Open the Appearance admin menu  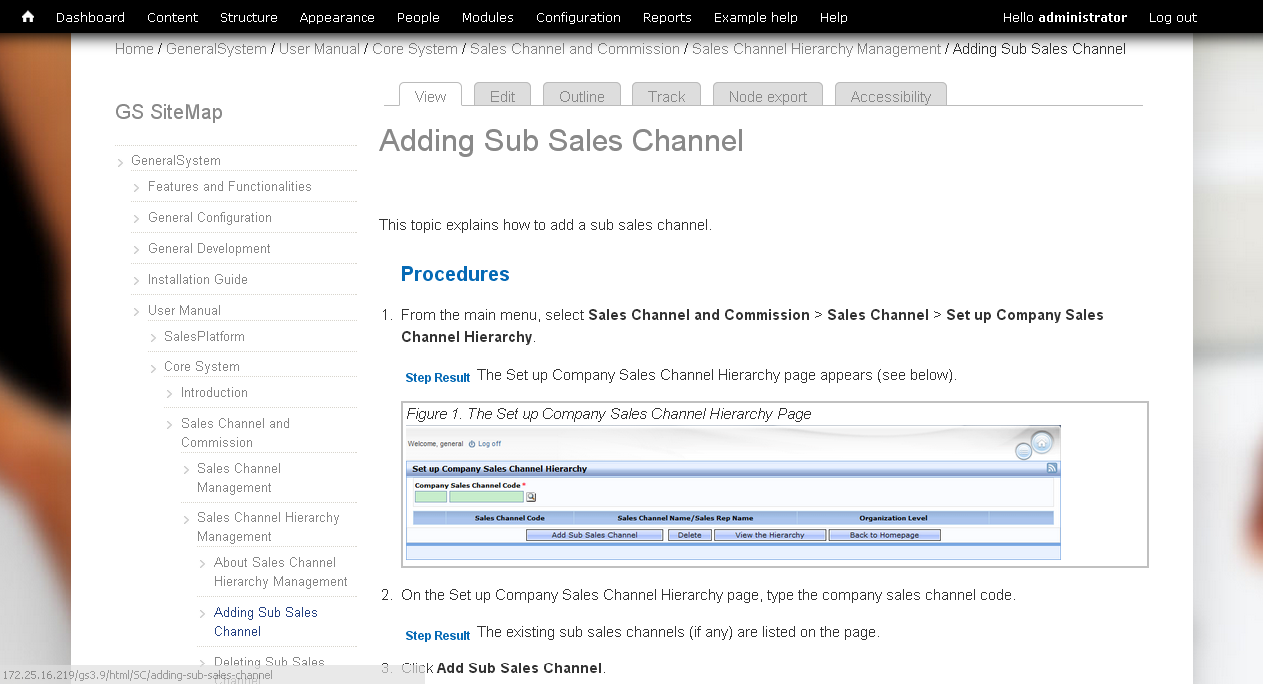[337, 17]
